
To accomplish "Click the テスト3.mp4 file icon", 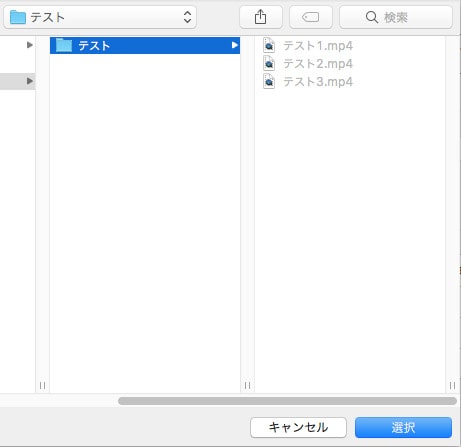I will click(269, 82).
